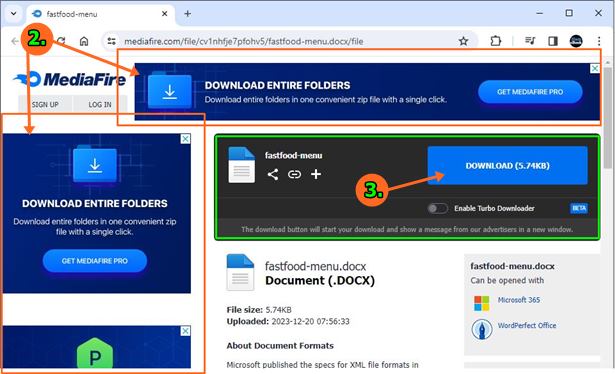Click the green P icon ad
The image size is (615, 374).
point(95,354)
